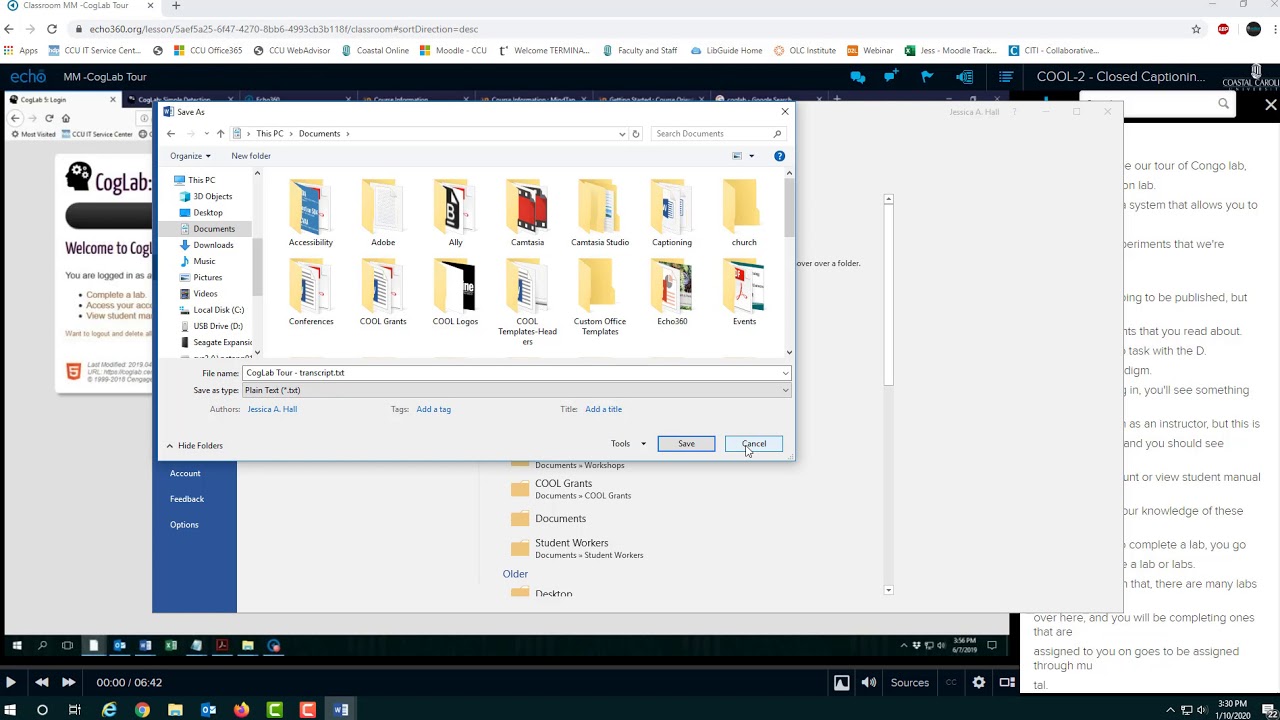Click the File name input field
The width and height of the screenshot is (1280, 720).
[516, 373]
